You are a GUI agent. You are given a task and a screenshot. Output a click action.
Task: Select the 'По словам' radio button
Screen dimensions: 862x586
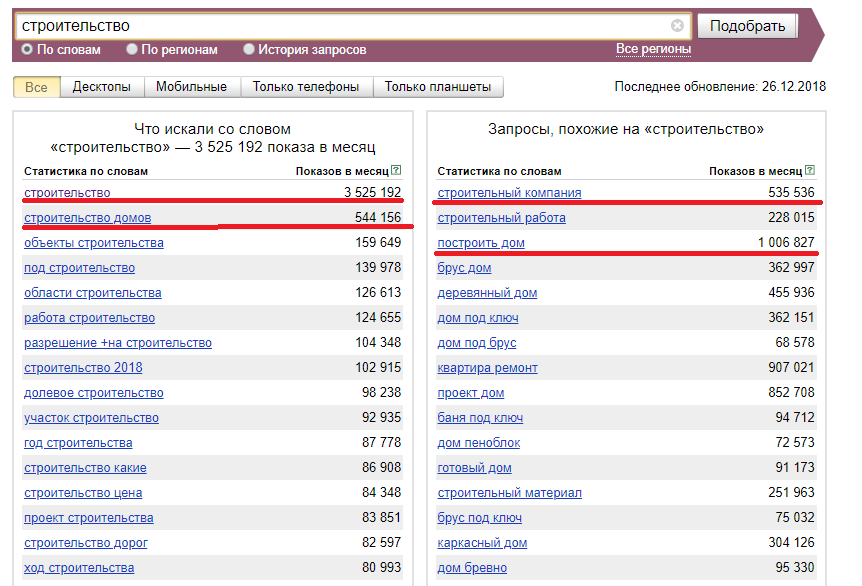28,49
